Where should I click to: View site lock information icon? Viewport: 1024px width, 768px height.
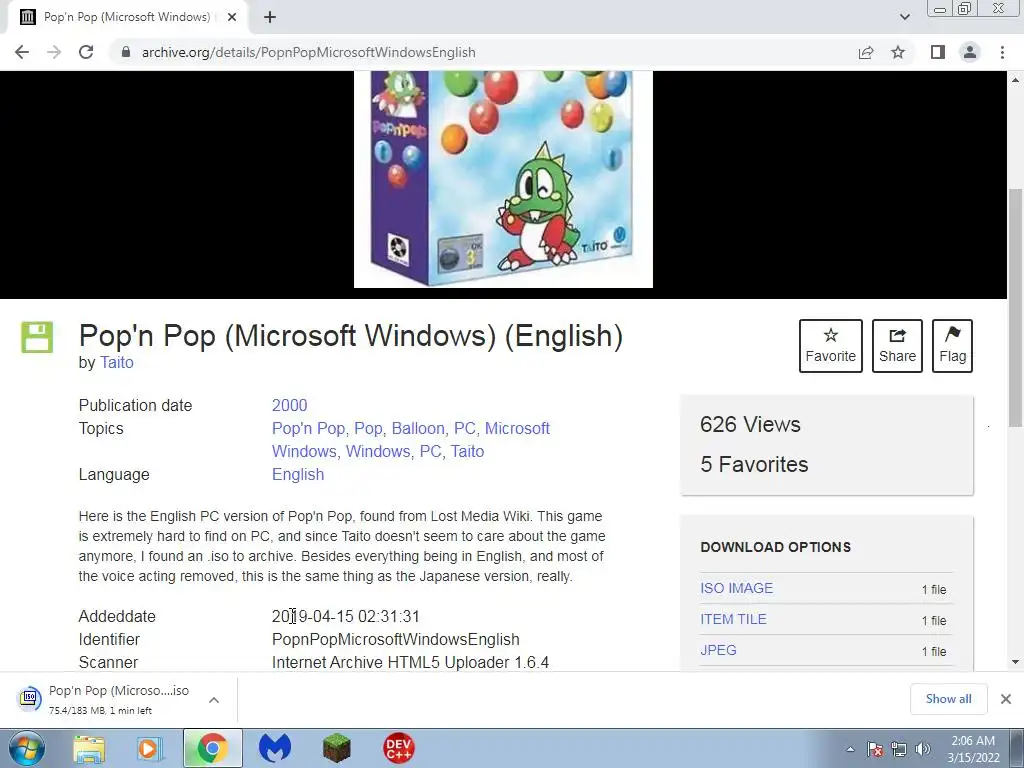click(x=126, y=52)
